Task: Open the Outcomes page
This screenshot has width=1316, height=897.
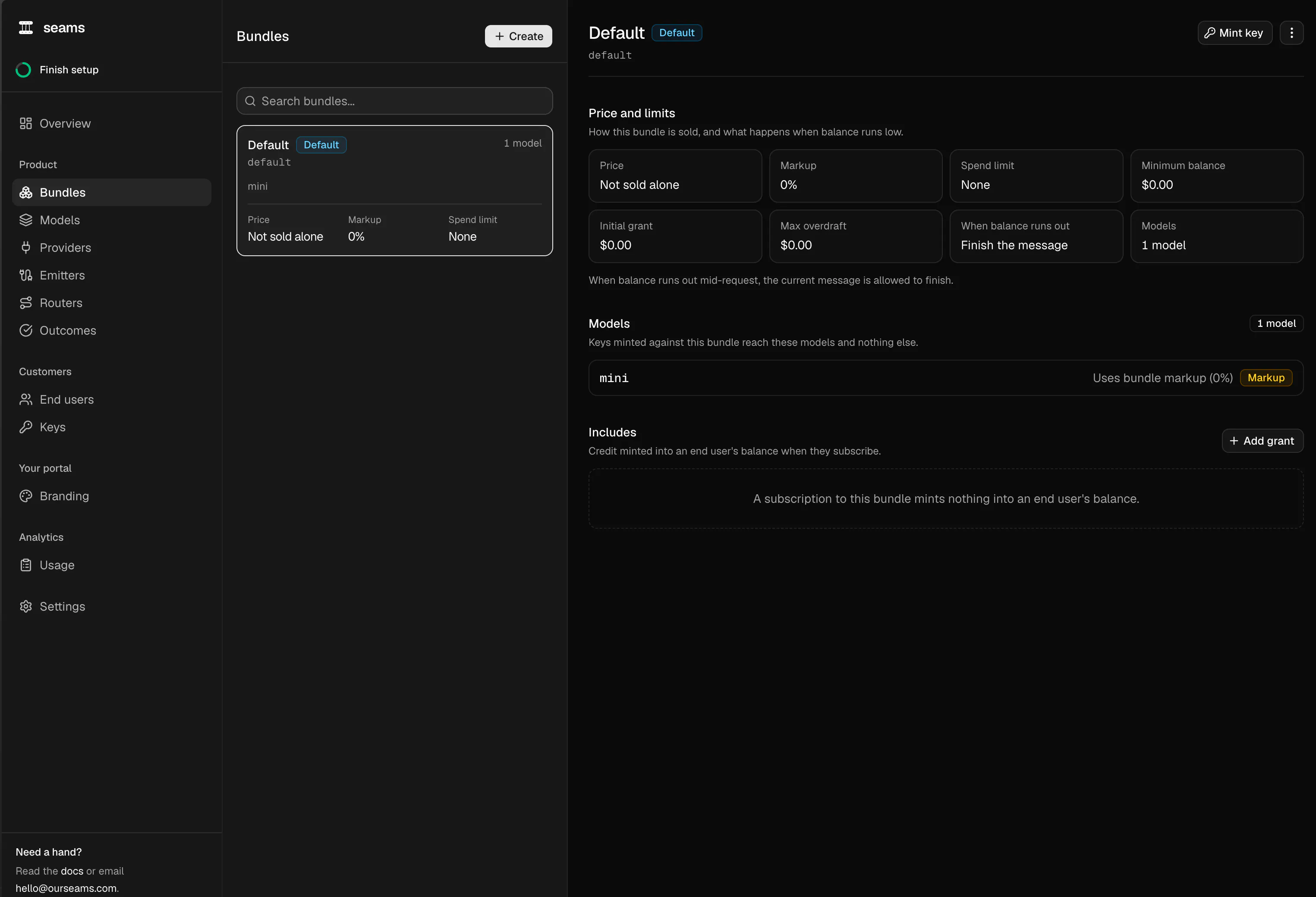Action: [x=112, y=330]
